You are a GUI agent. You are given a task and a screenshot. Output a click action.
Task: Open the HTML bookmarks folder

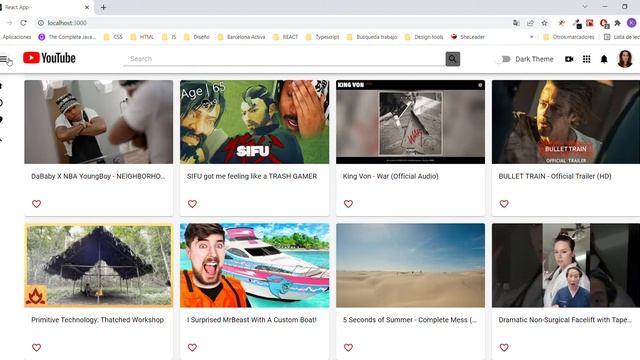(x=142, y=37)
